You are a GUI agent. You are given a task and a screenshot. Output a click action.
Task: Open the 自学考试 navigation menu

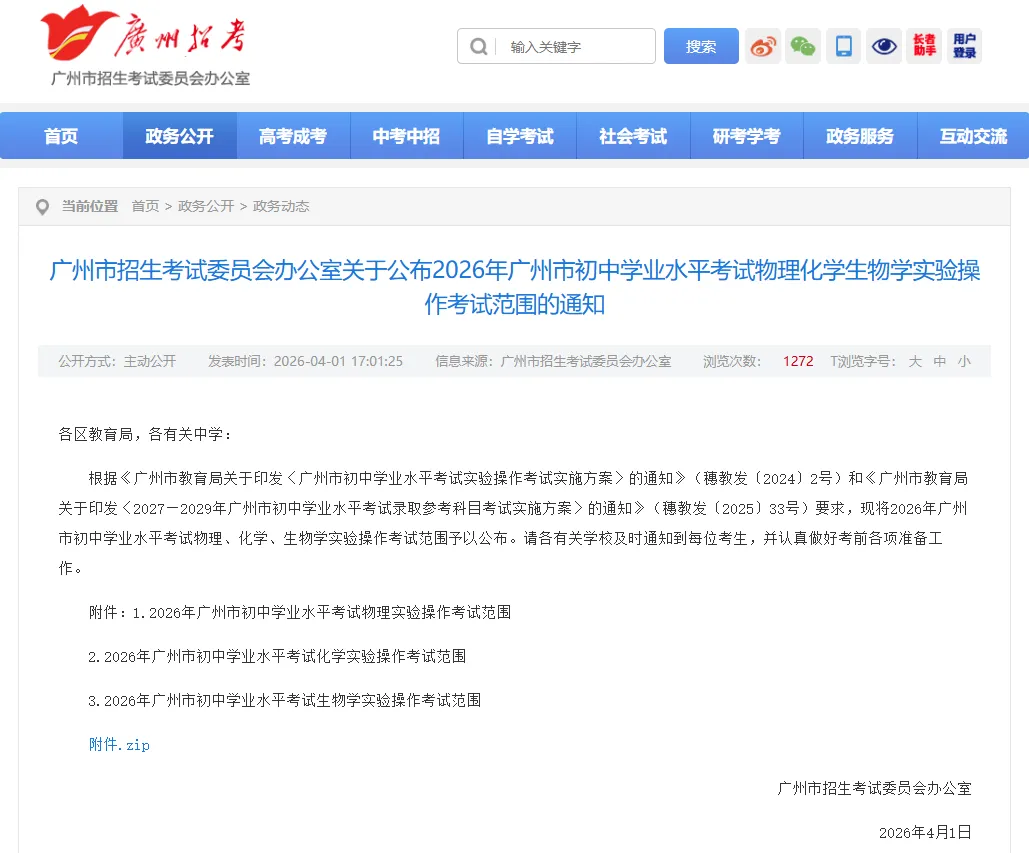(520, 135)
